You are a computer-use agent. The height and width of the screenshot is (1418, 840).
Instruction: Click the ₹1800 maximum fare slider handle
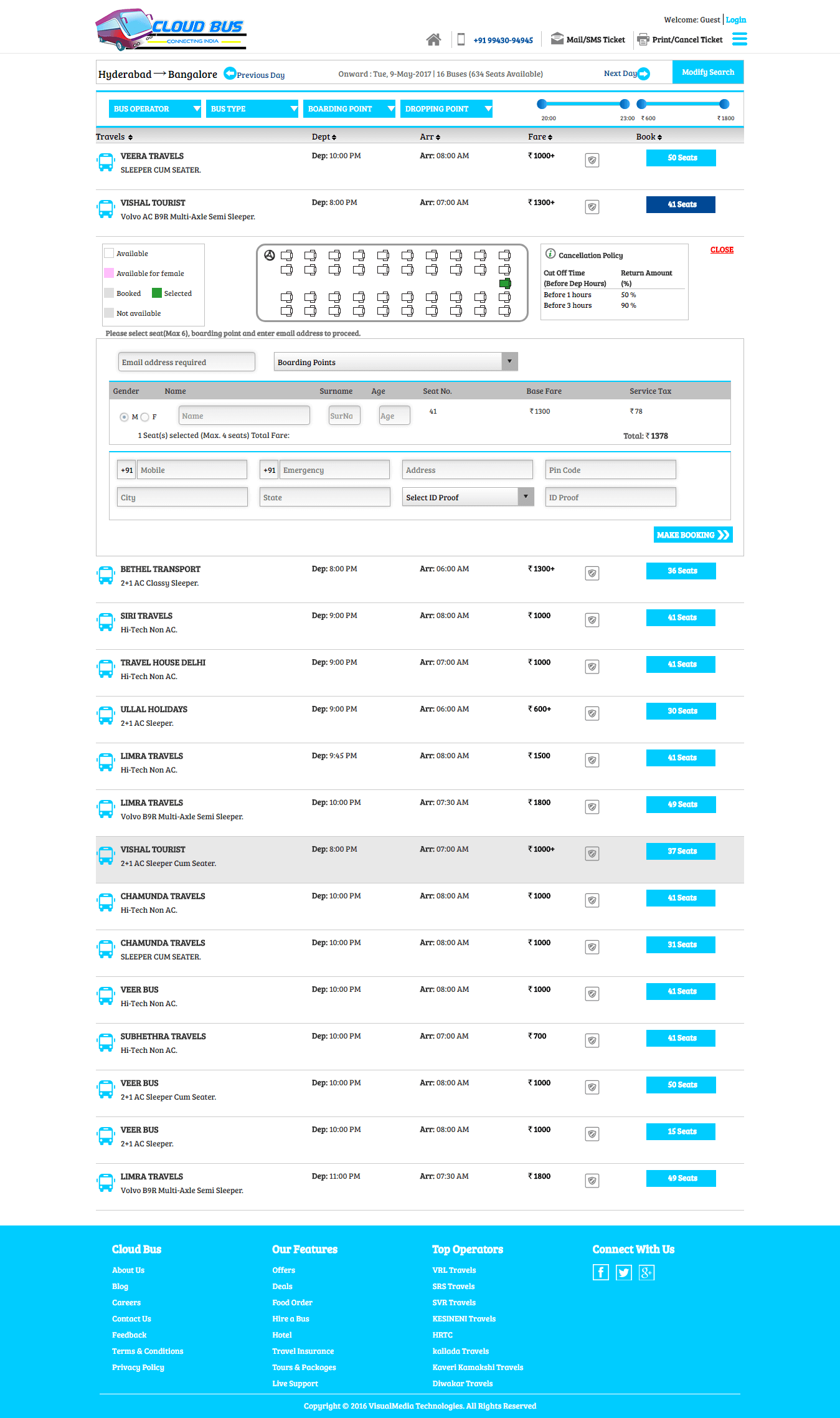coord(724,104)
